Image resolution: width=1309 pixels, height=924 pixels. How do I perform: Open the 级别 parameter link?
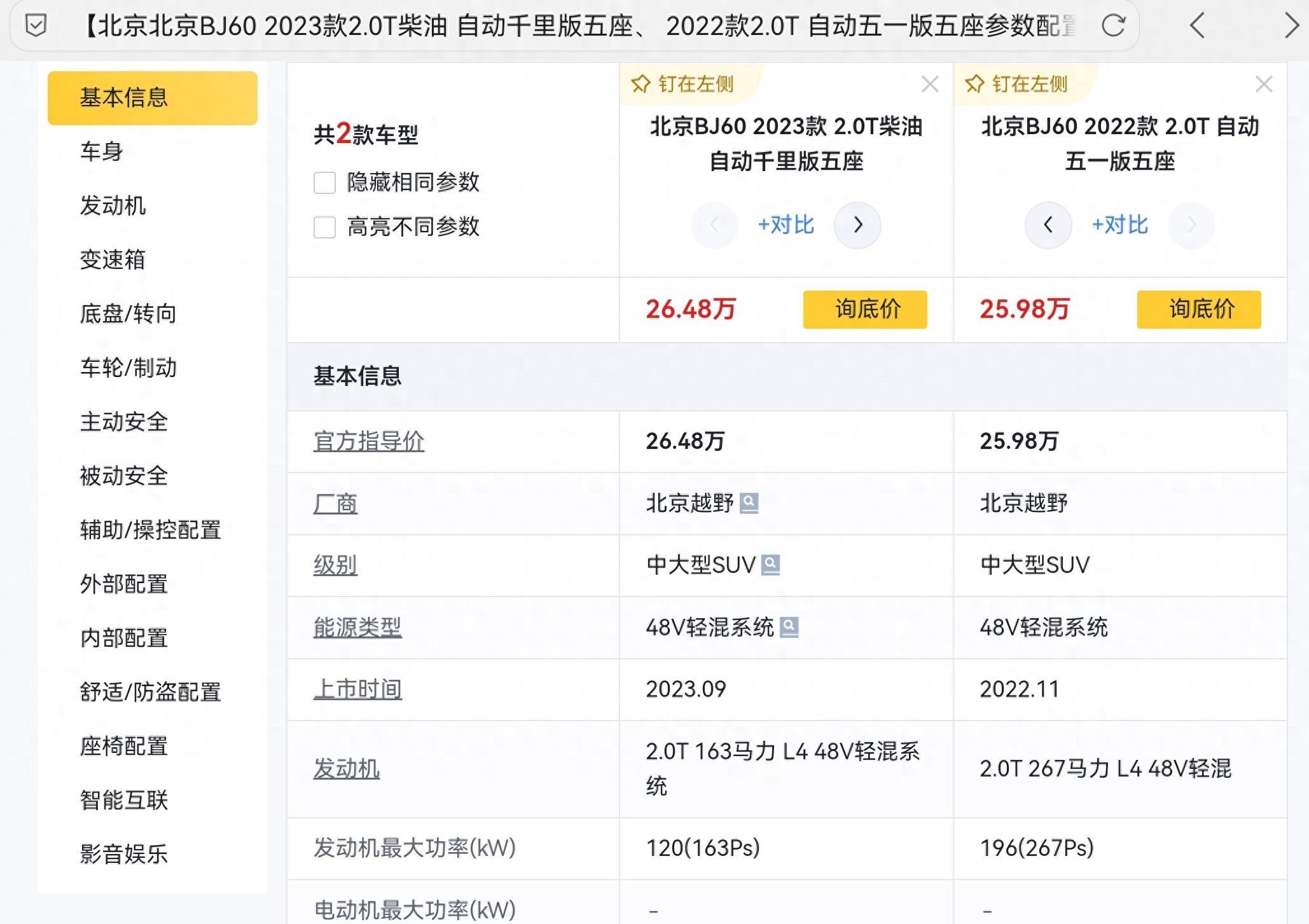point(335,565)
